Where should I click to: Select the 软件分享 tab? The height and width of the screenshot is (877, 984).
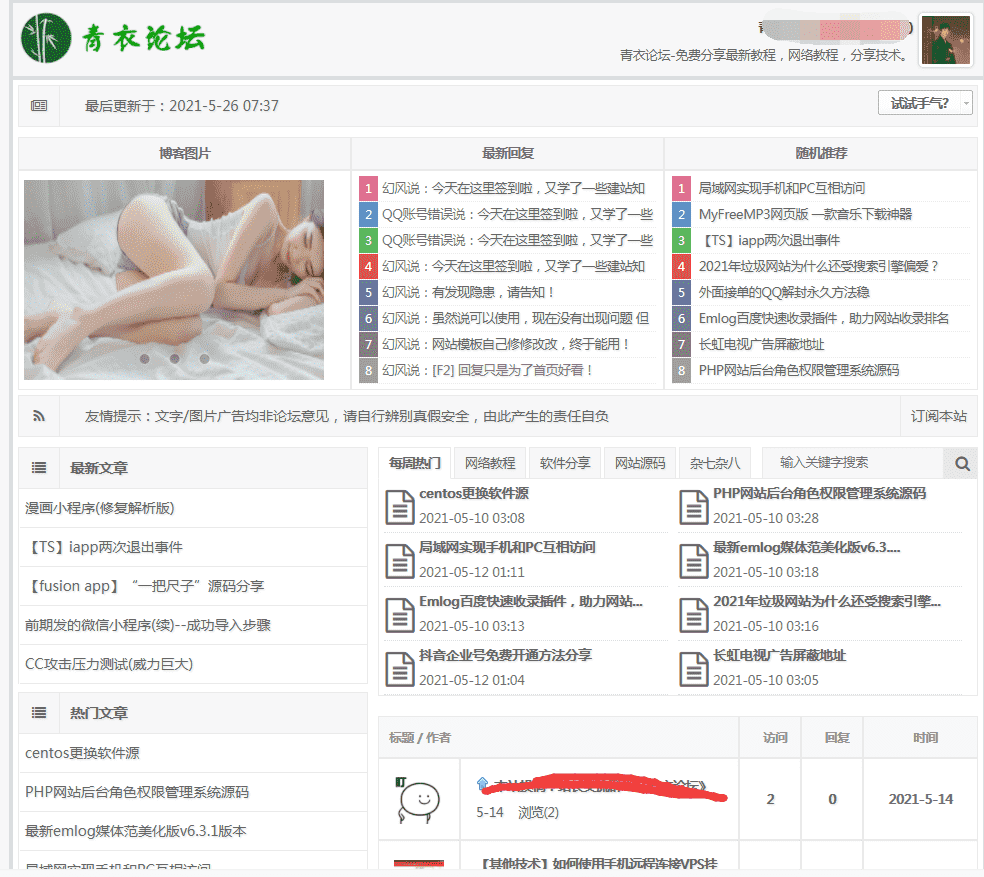tap(565, 463)
